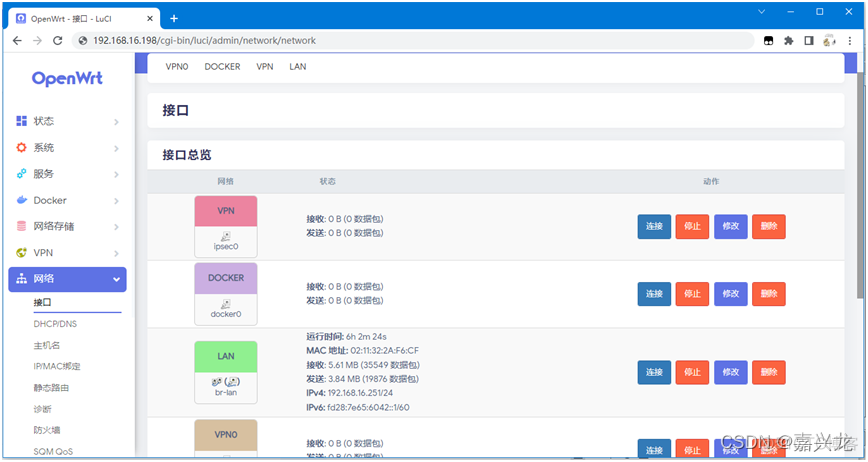Collapse the 网络 menu chevron

[116, 279]
